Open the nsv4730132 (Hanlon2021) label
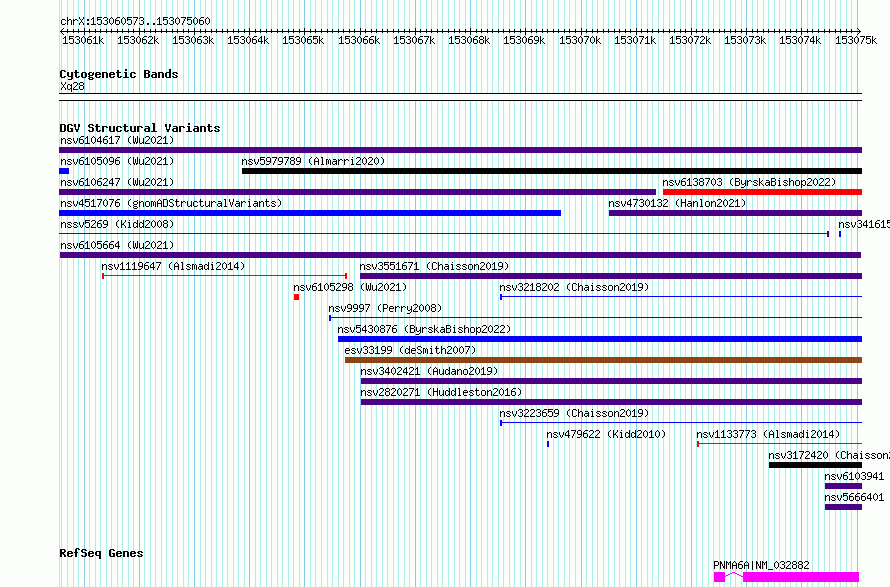 coord(677,203)
